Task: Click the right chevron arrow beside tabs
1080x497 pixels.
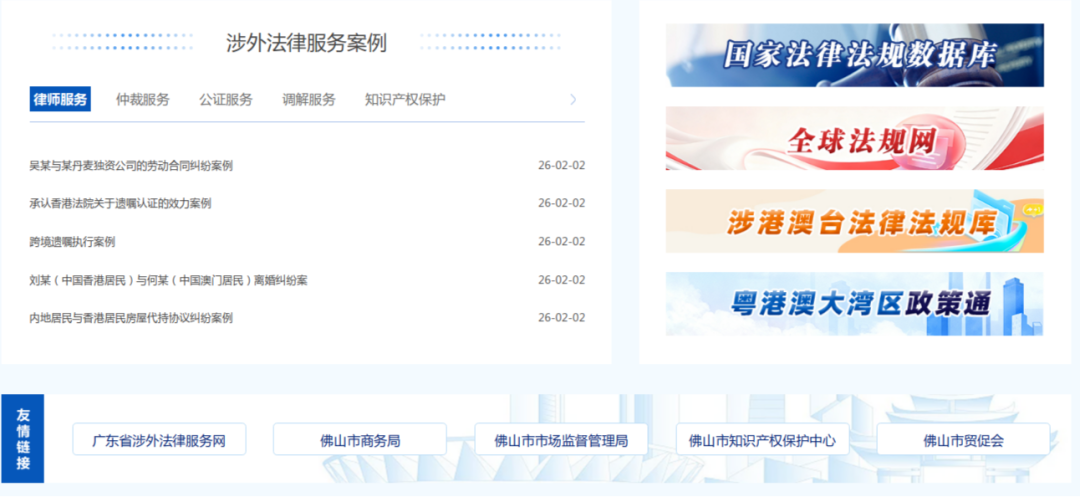Action: click(x=573, y=99)
